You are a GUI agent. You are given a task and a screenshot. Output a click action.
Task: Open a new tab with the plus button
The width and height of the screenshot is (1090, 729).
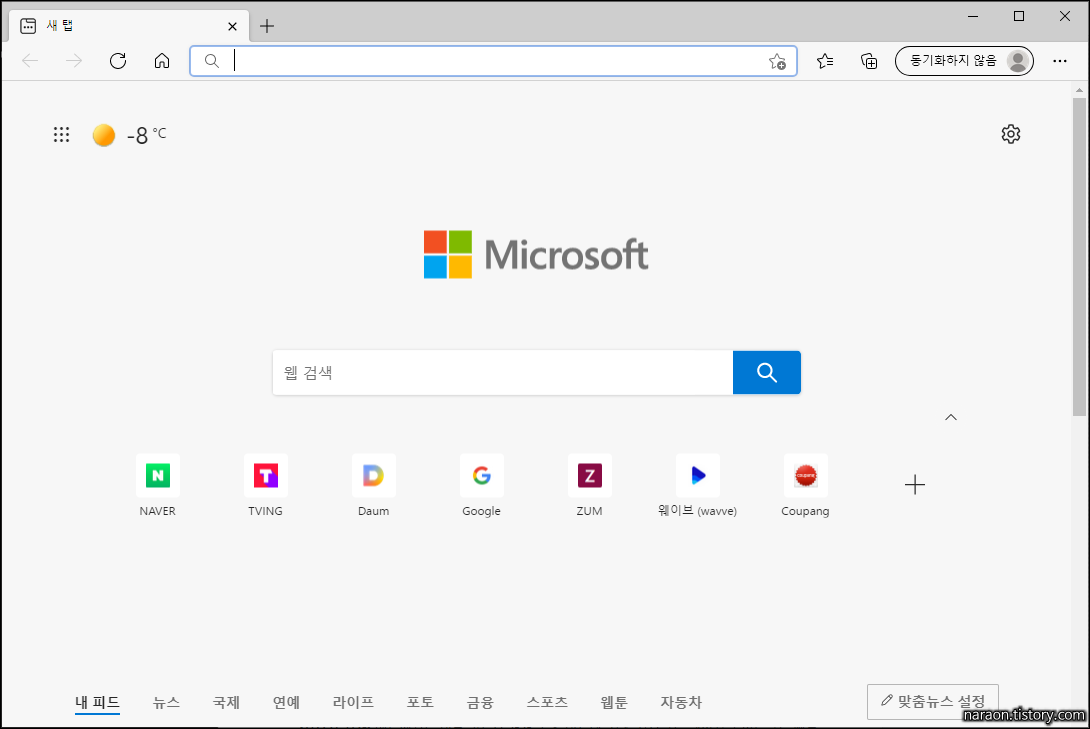(x=267, y=26)
